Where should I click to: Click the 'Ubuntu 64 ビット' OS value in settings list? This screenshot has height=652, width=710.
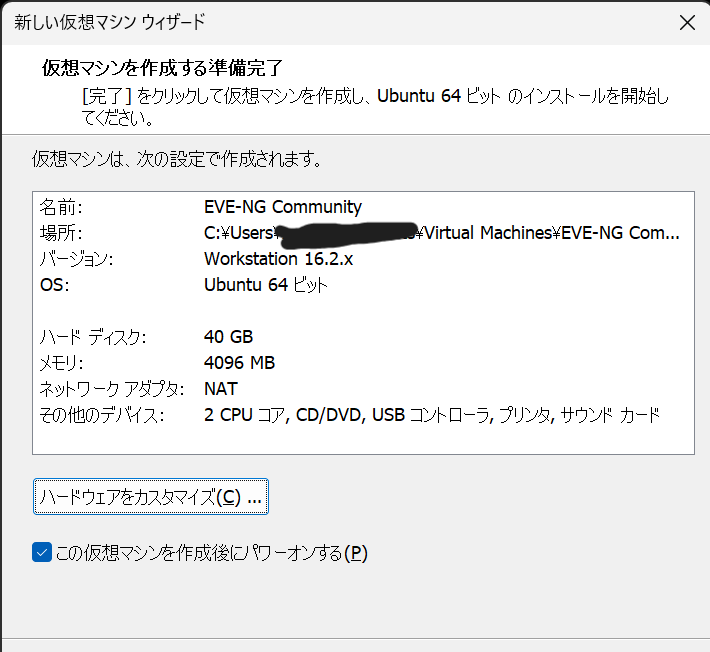[x=265, y=285]
